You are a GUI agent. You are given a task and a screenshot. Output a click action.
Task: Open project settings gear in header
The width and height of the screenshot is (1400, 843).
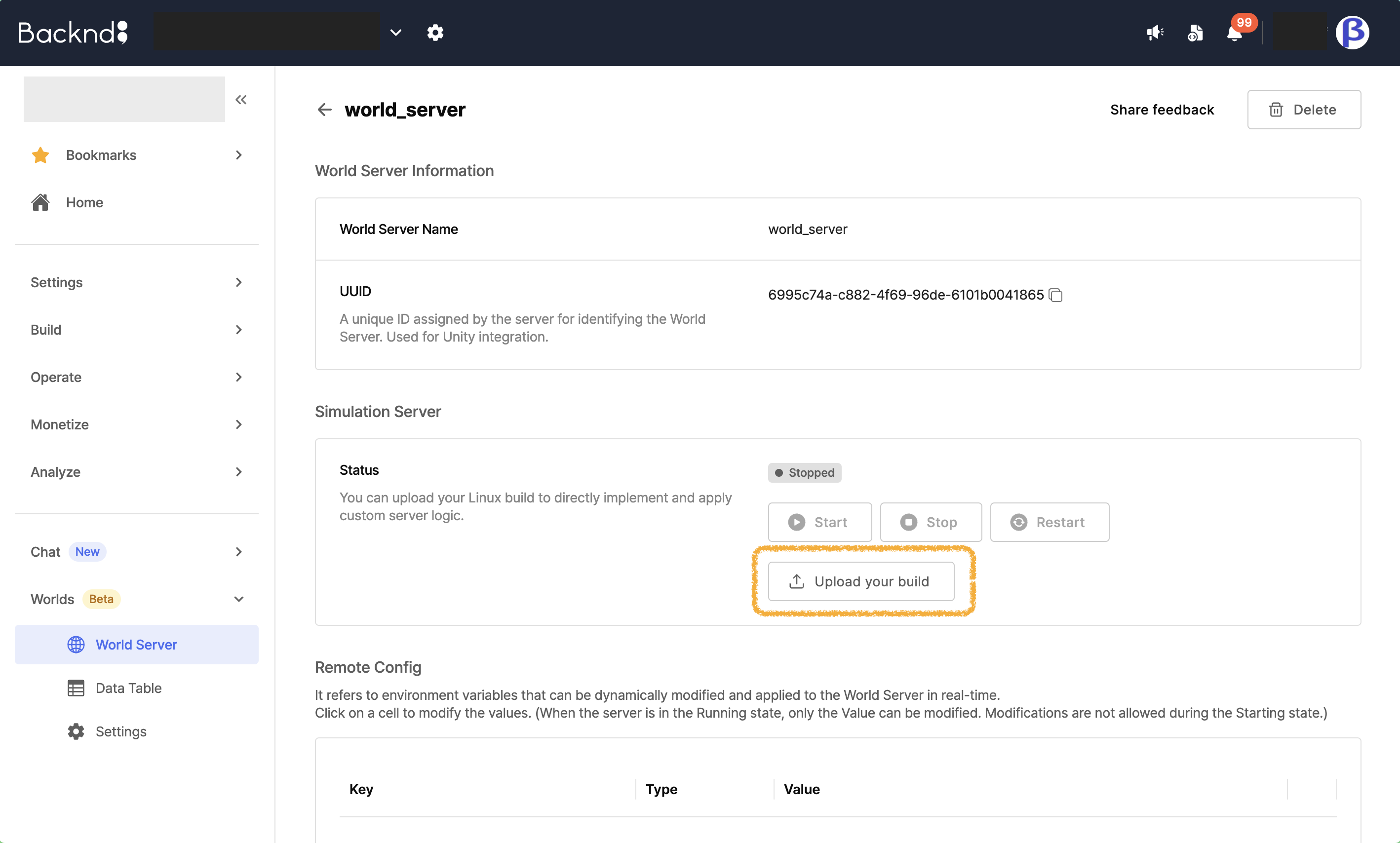pos(435,33)
